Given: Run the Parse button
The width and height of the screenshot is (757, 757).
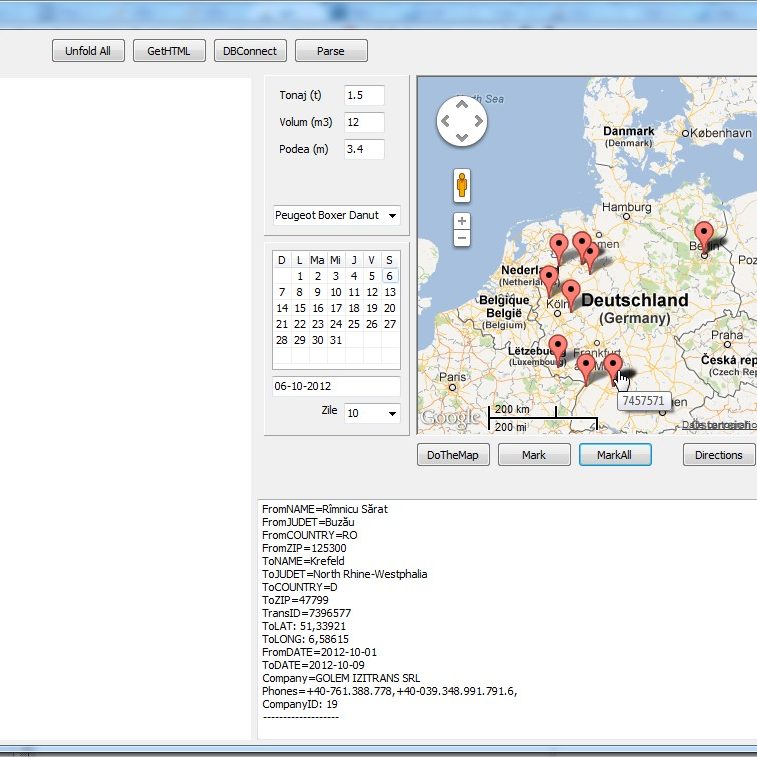Looking at the screenshot, I should click(x=331, y=51).
